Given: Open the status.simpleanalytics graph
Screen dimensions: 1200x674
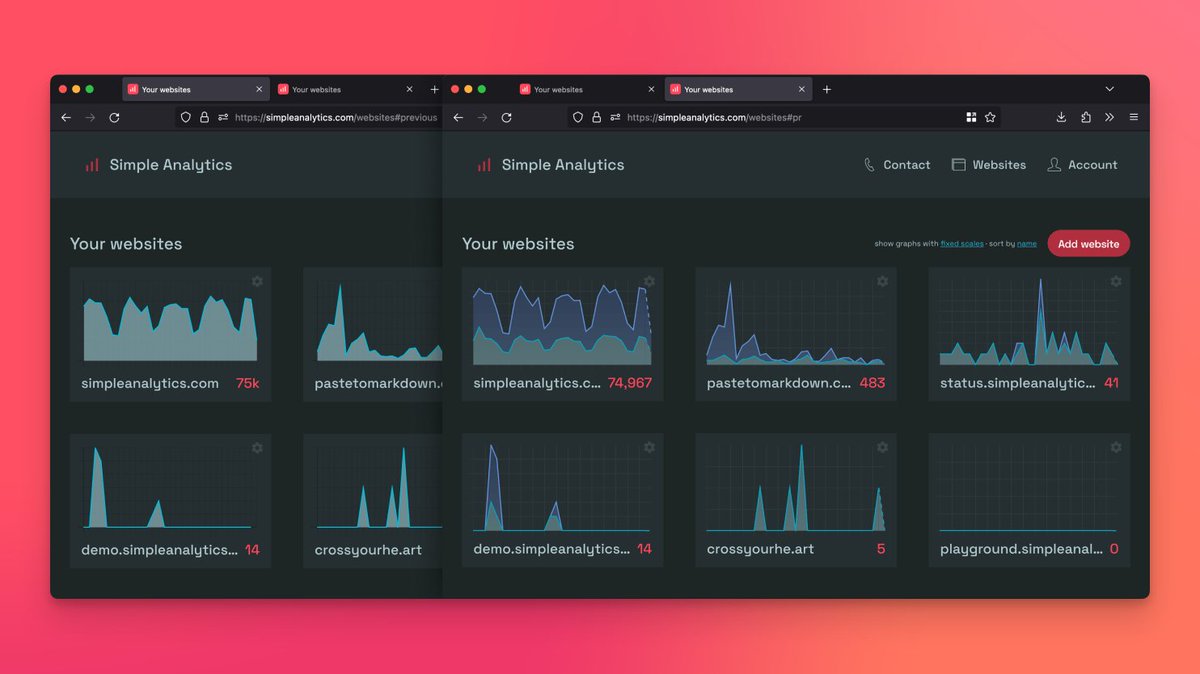Looking at the screenshot, I should pyautogui.click(x=1029, y=323).
